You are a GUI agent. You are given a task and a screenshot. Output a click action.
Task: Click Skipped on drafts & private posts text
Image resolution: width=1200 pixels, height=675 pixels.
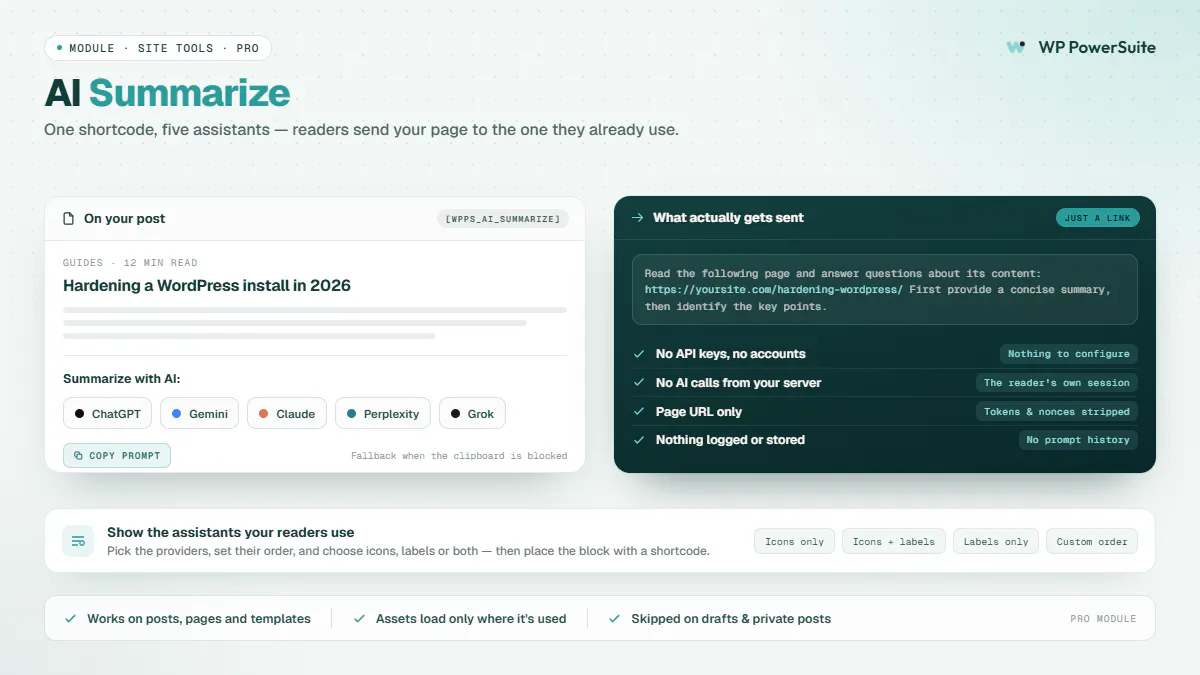coord(731,618)
